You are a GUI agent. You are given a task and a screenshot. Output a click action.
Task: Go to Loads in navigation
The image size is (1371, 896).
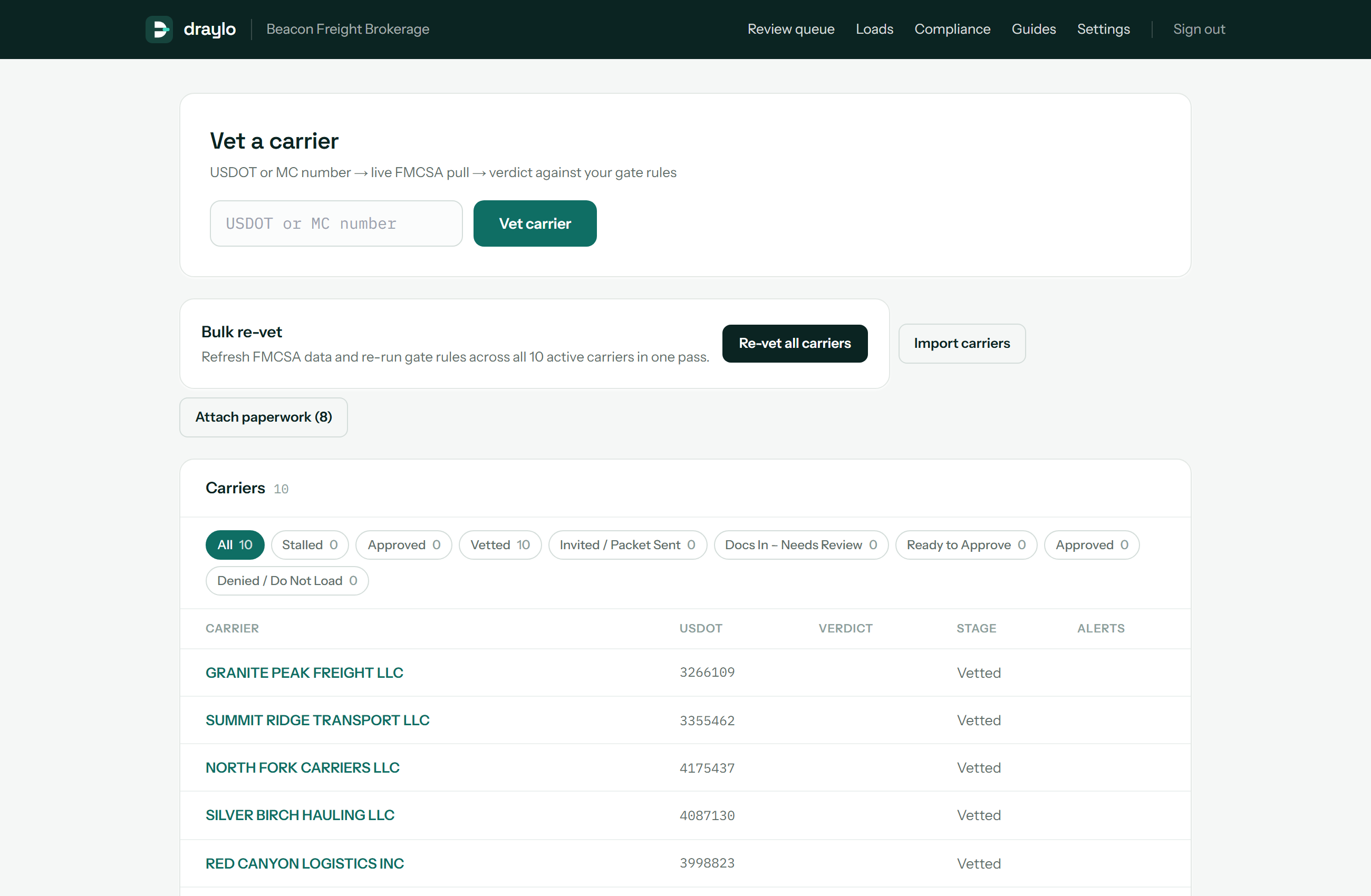pyautogui.click(x=874, y=30)
